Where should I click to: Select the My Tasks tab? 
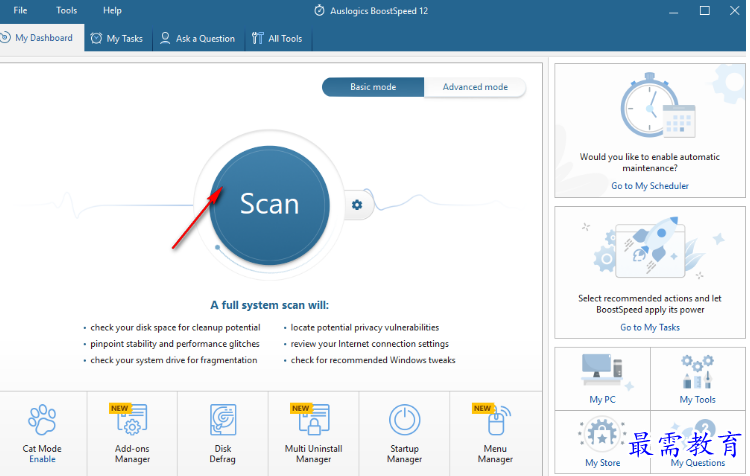pyautogui.click(x=118, y=38)
